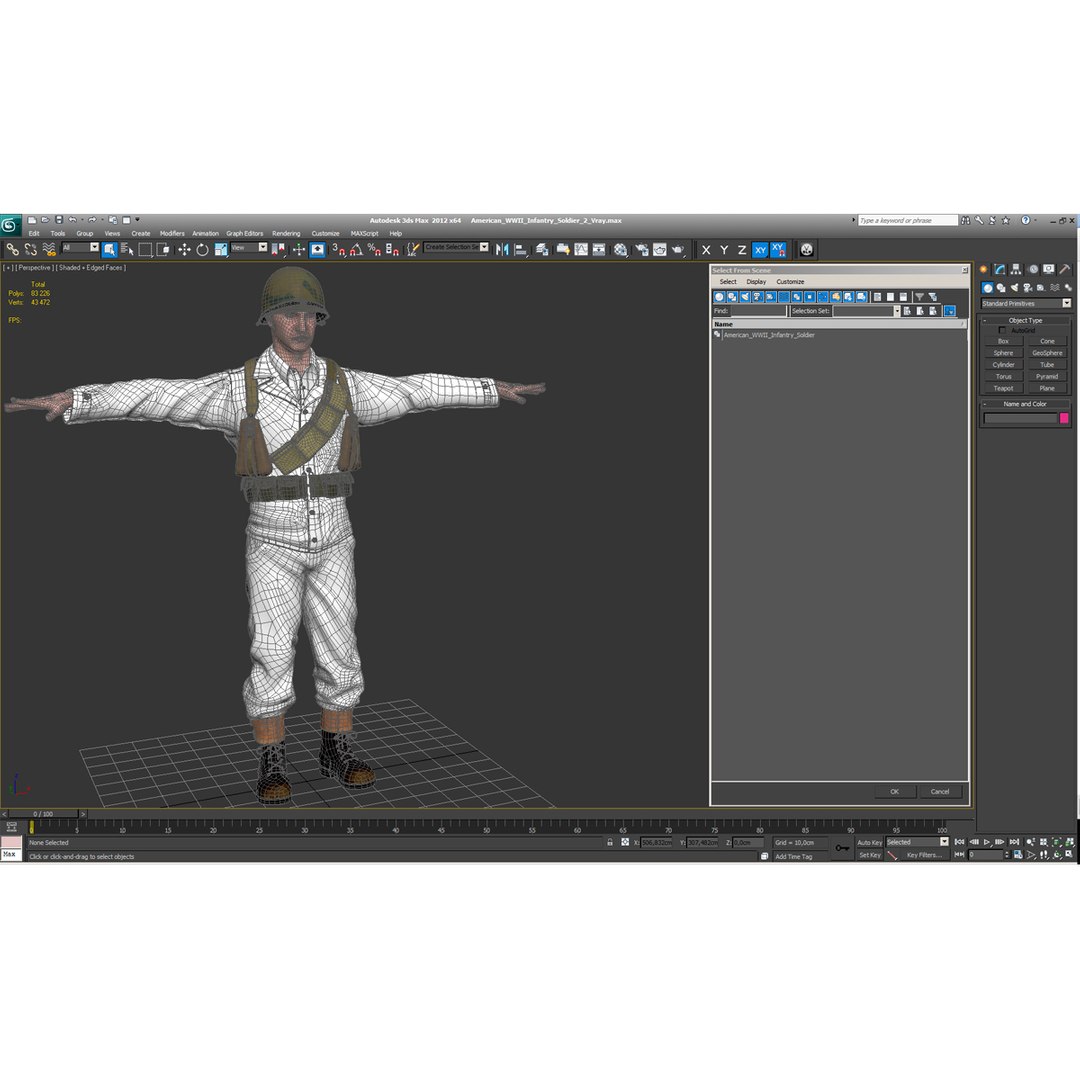Screen dimensions: 1080x1080
Task: Click the Render Production teapot icon
Action: point(678,249)
